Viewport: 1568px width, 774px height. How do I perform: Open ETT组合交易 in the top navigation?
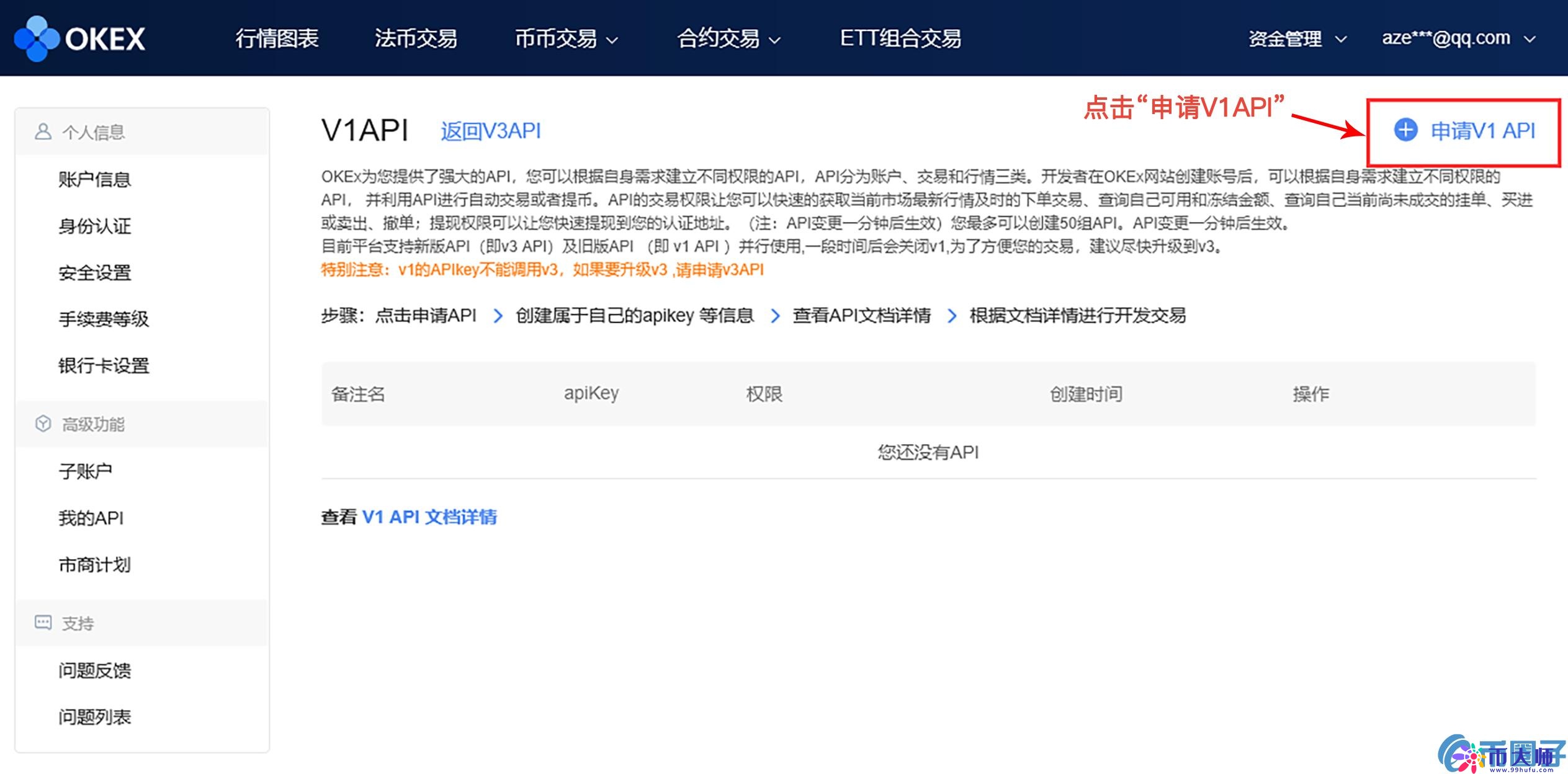(900, 38)
